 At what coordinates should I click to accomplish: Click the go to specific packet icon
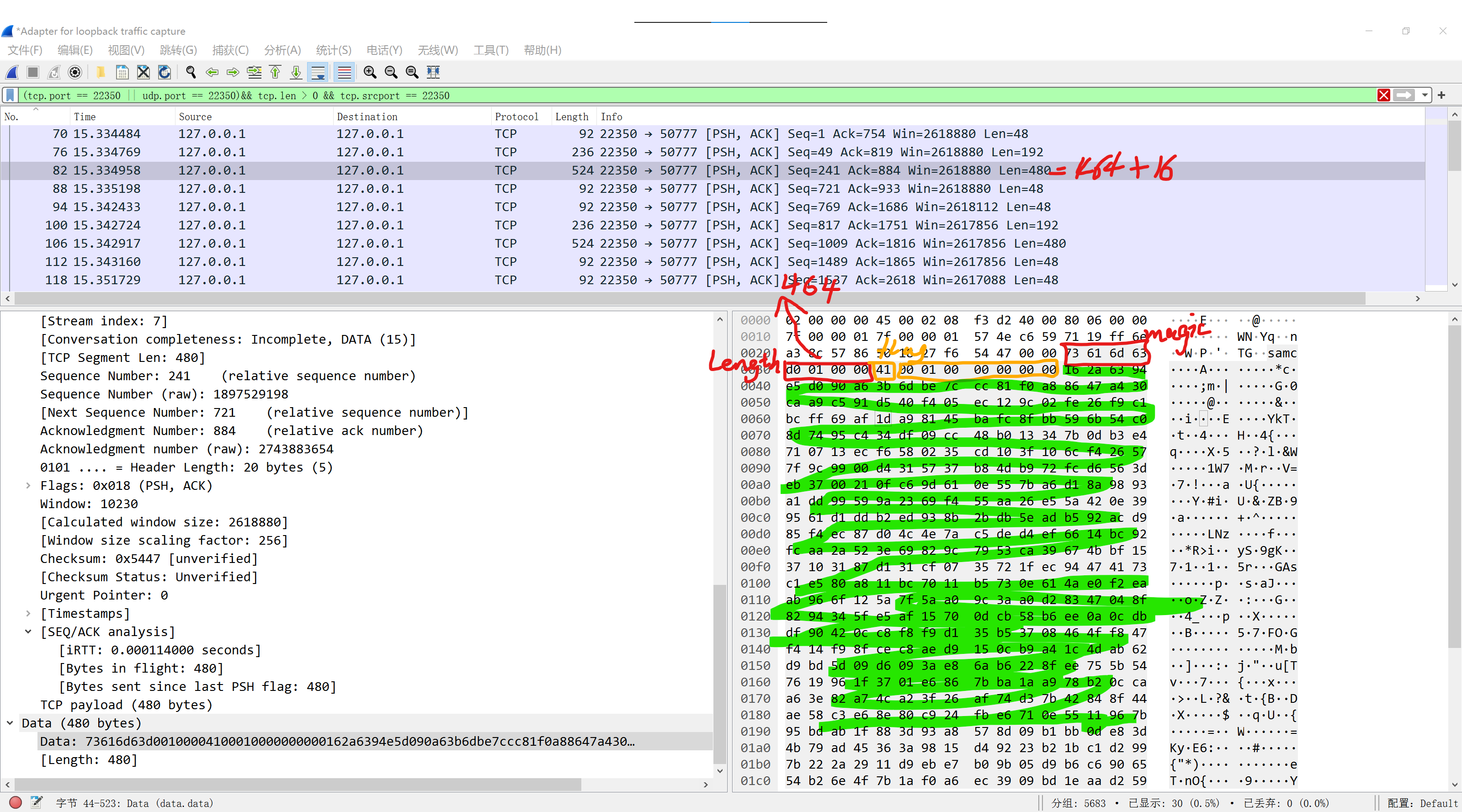click(x=254, y=72)
